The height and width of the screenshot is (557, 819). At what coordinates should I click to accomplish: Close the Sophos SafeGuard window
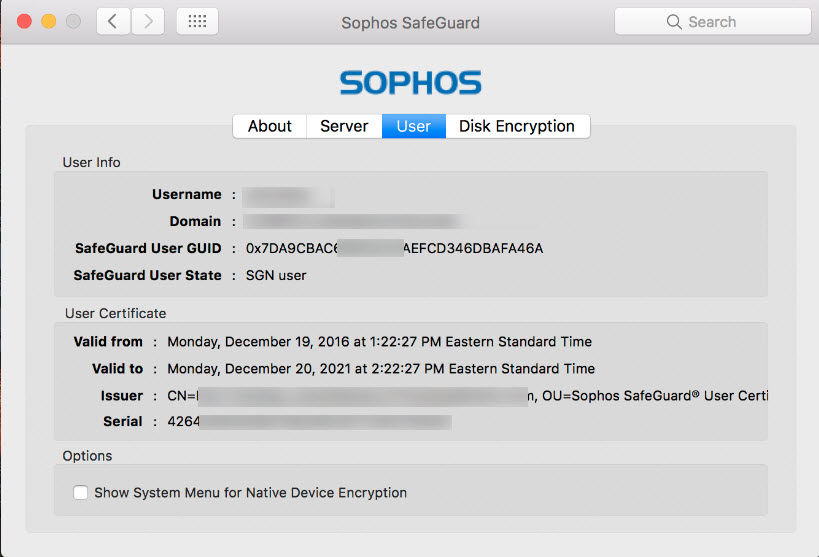coord(24,21)
